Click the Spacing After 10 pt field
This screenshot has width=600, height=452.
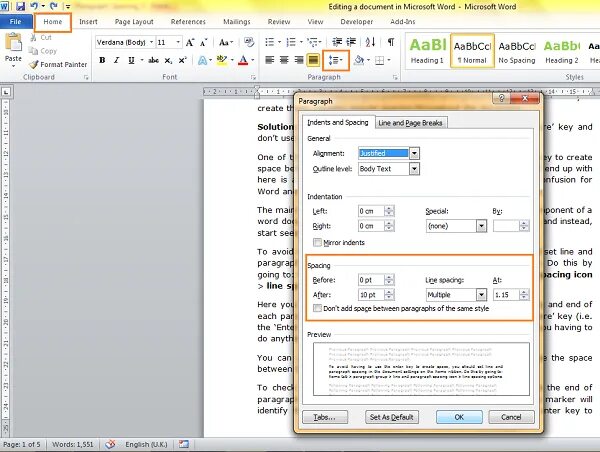tap(371, 295)
